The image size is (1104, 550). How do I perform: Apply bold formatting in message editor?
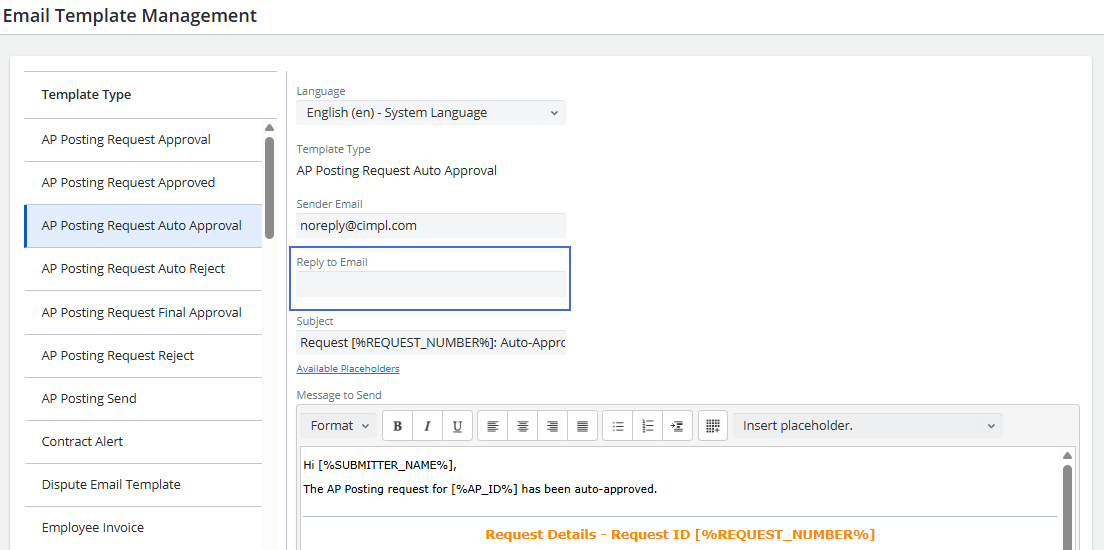(397, 426)
